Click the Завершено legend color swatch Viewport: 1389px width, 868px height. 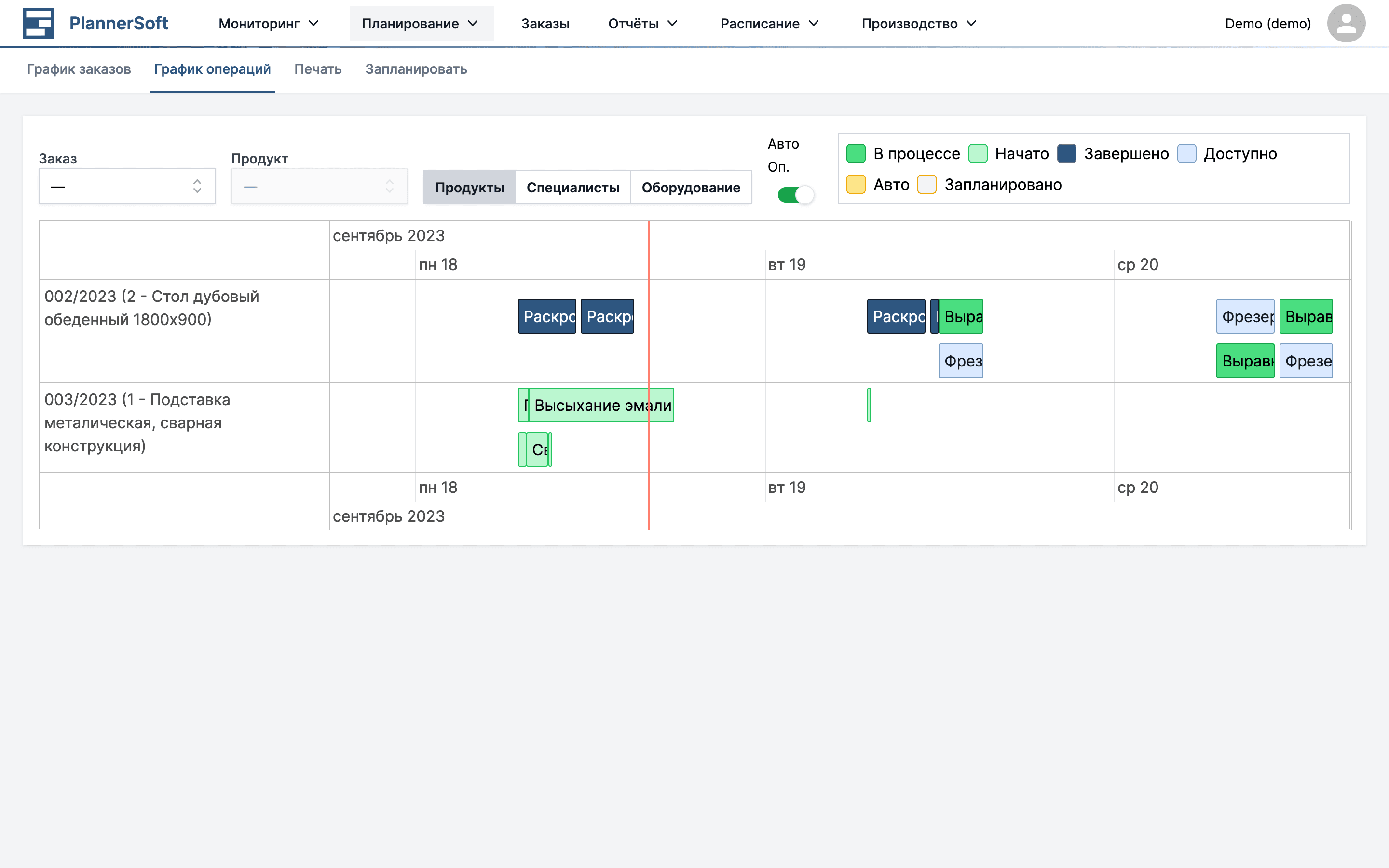click(1066, 153)
